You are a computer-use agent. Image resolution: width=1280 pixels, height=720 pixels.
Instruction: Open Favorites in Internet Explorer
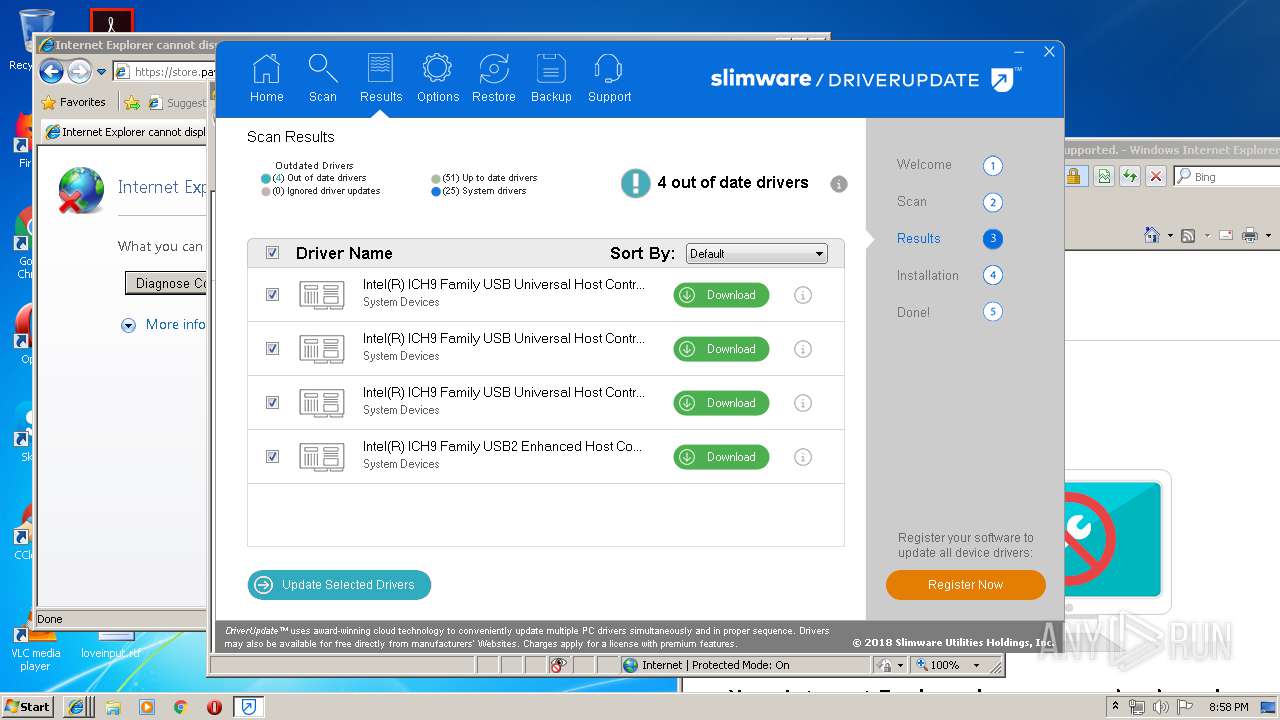[73, 102]
